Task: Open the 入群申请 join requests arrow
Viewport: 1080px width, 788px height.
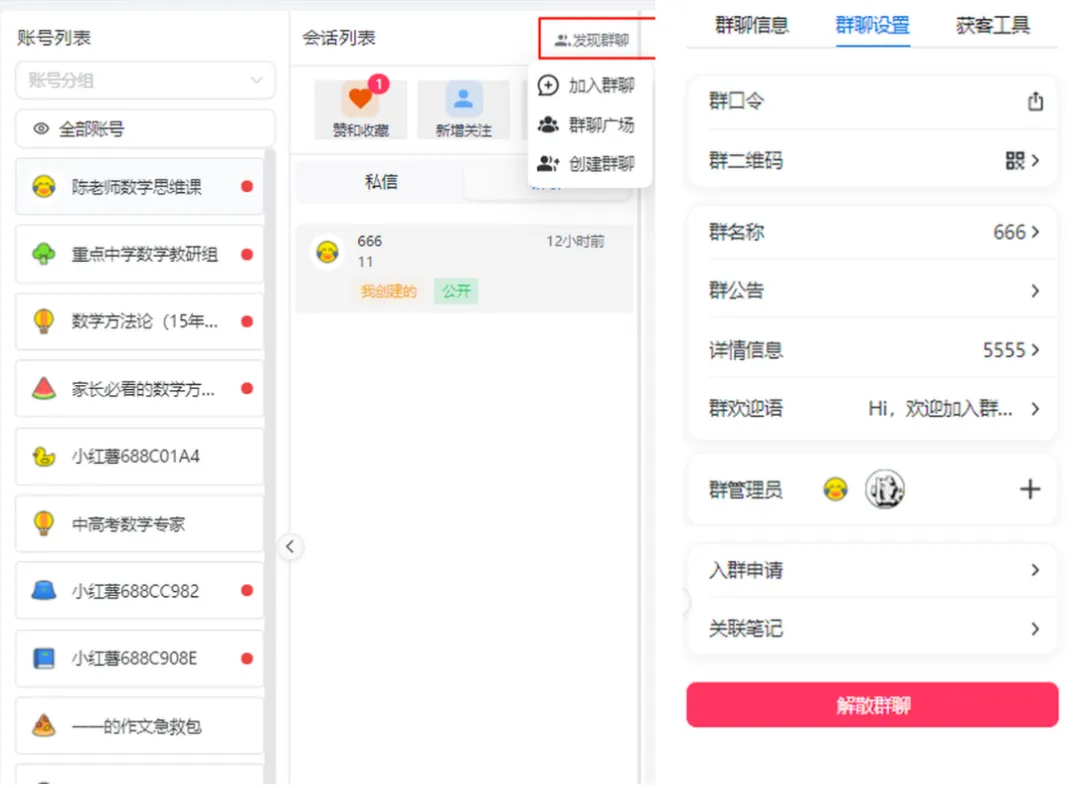Action: [1035, 570]
